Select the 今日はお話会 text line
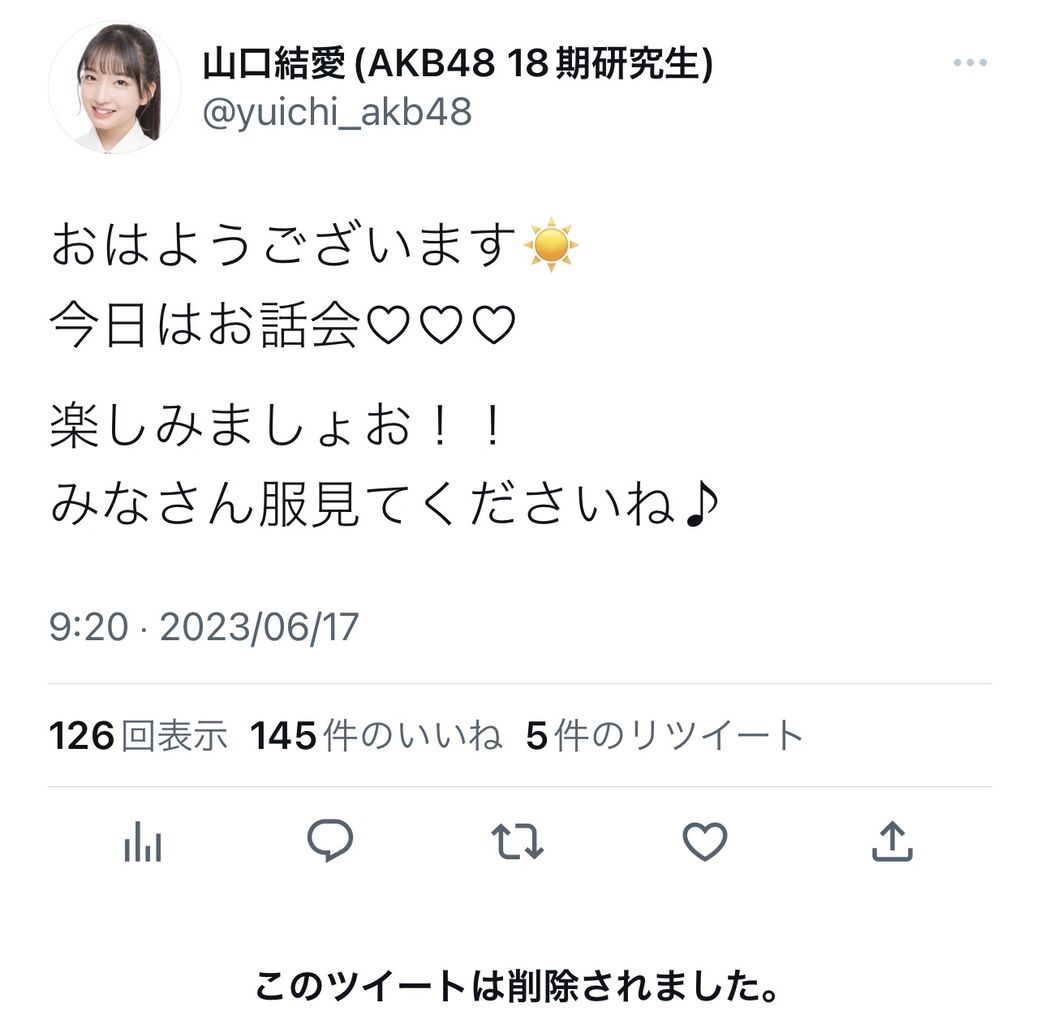 [x=205, y=325]
